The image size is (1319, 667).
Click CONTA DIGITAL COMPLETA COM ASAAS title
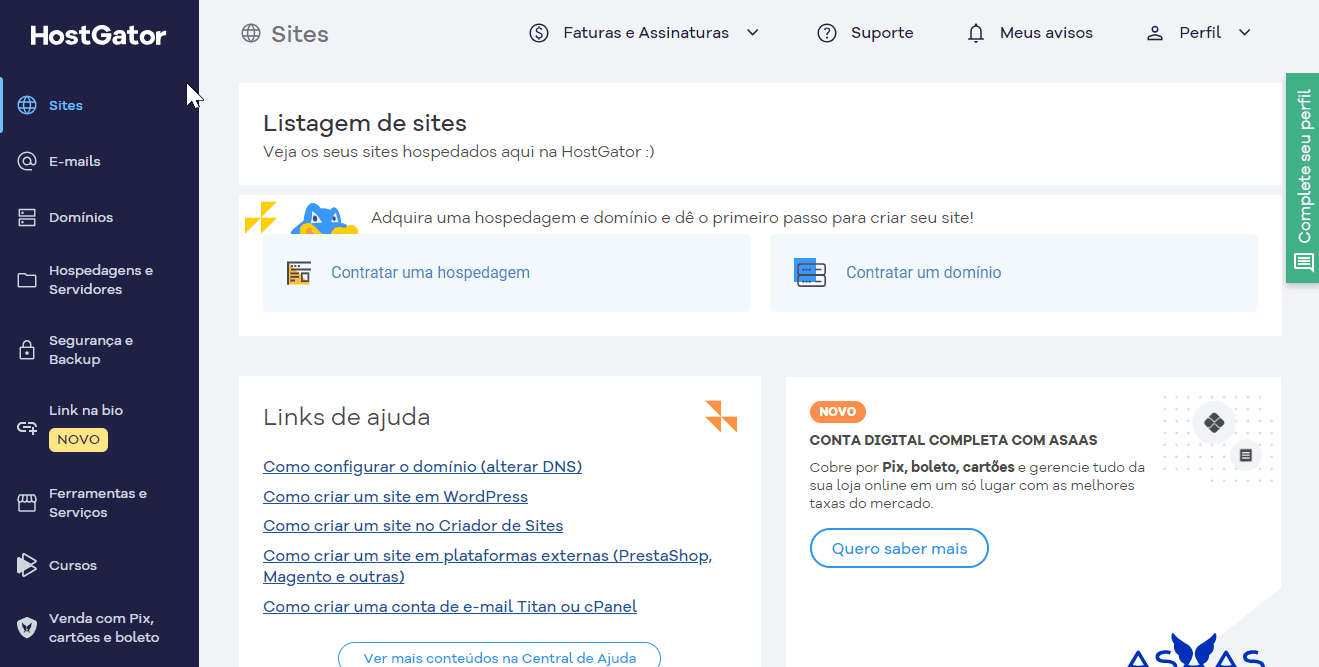954,440
